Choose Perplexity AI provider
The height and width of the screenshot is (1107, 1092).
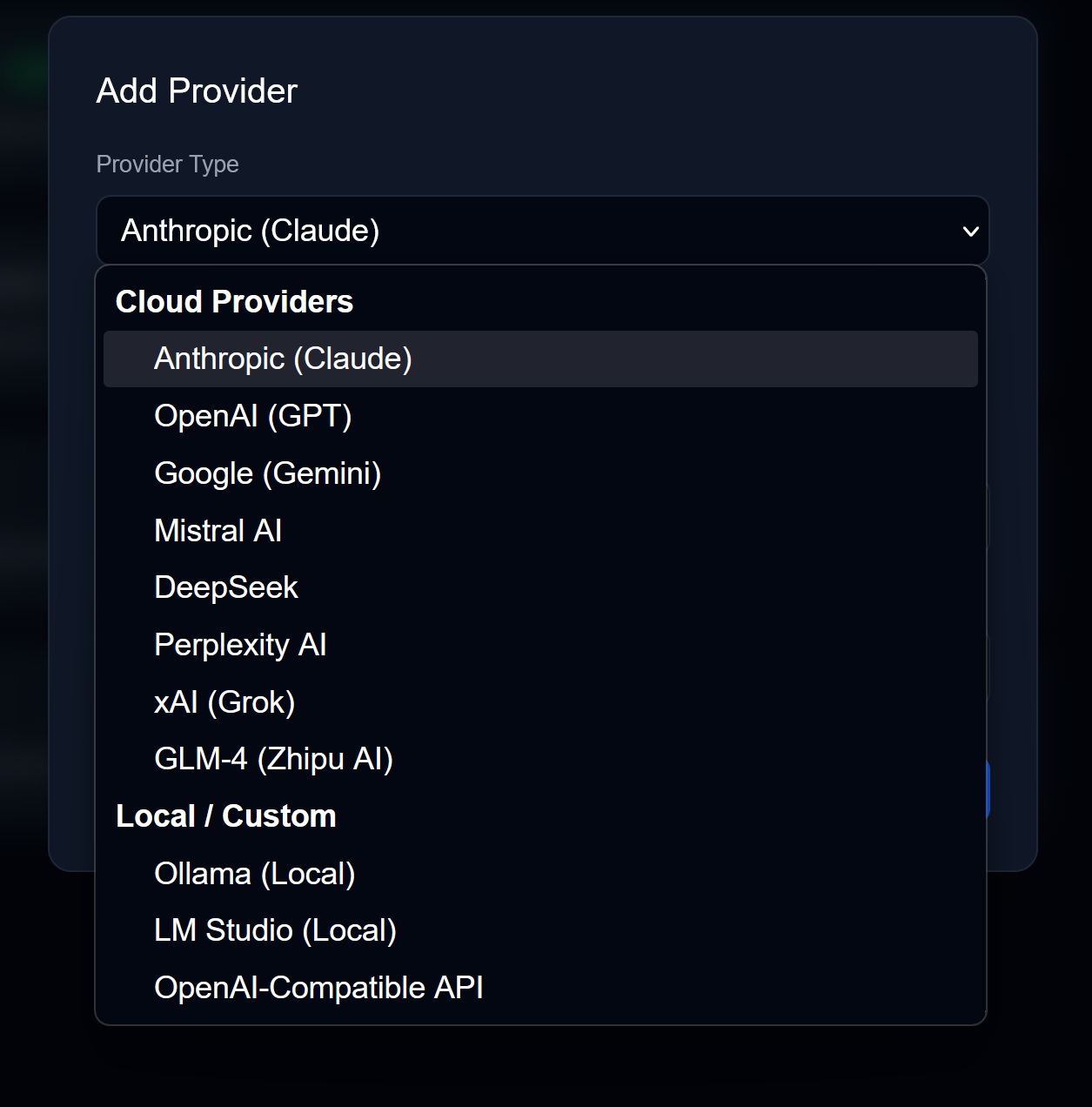pyautogui.click(x=239, y=644)
